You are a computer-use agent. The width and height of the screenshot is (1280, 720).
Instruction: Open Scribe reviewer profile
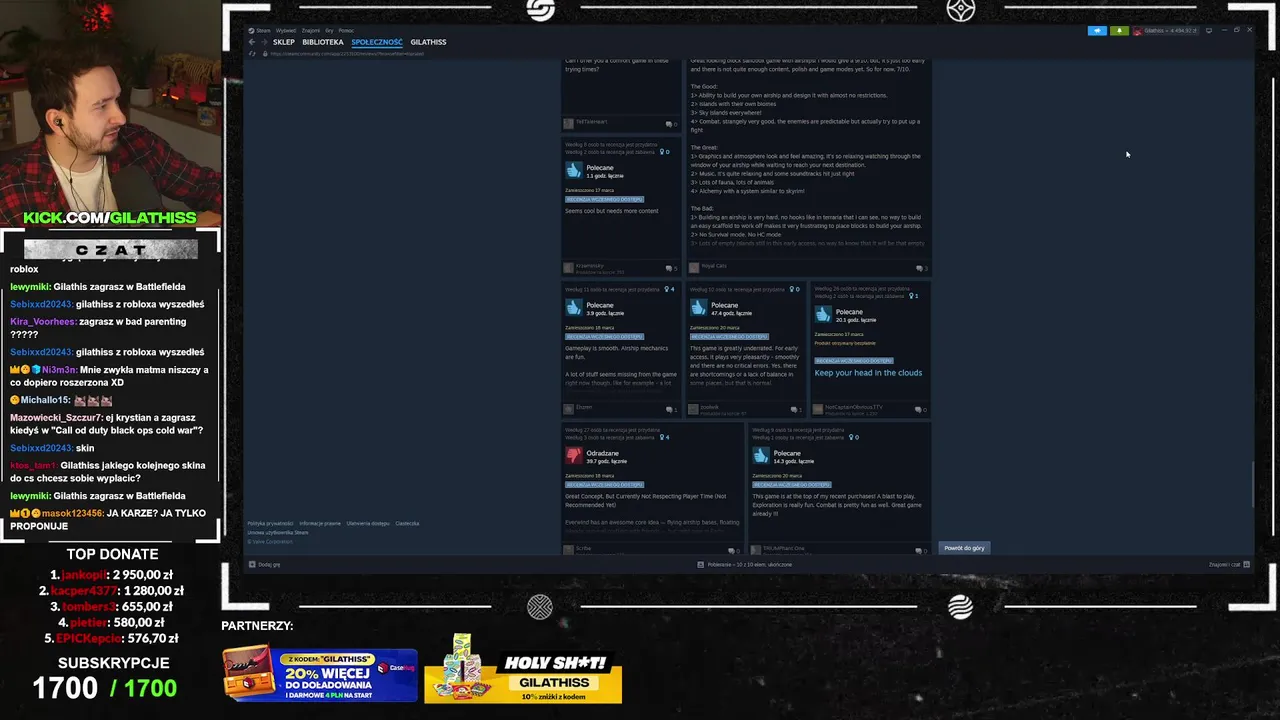pyautogui.click(x=583, y=548)
